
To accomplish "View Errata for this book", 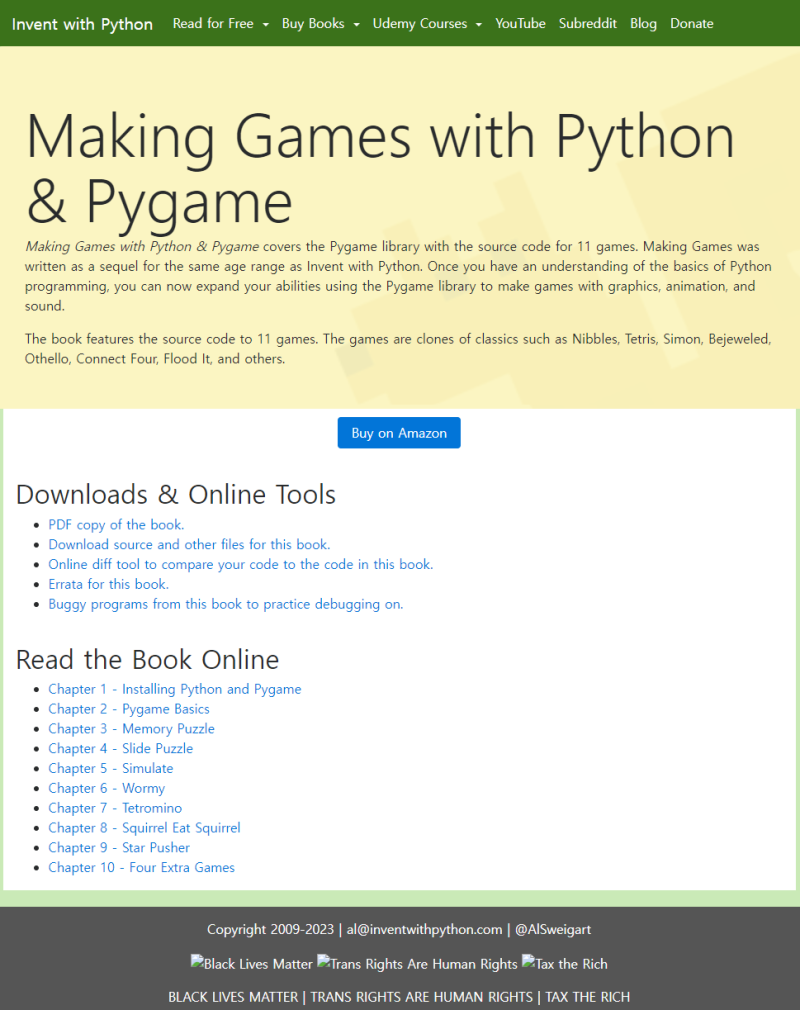I will (x=108, y=584).
